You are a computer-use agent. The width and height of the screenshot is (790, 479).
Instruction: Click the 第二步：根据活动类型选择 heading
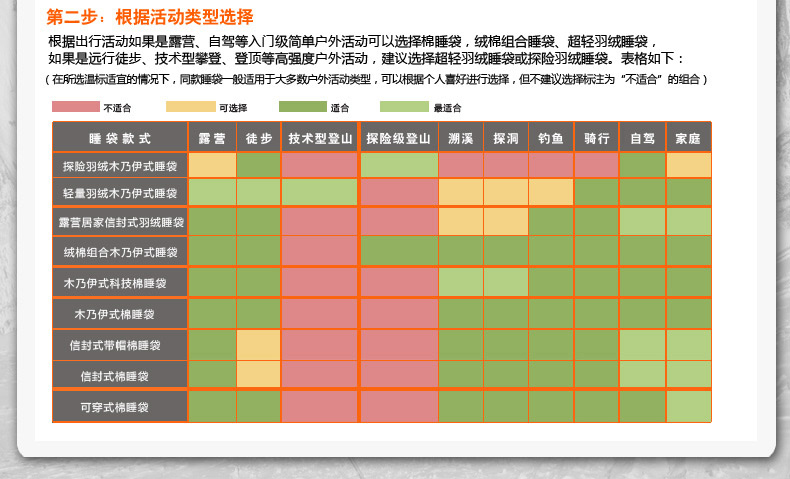pyautogui.click(x=150, y=17)
